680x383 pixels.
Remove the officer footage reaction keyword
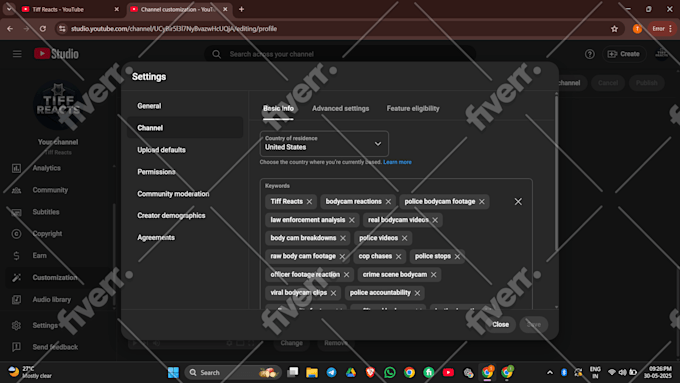click(347, 275)
